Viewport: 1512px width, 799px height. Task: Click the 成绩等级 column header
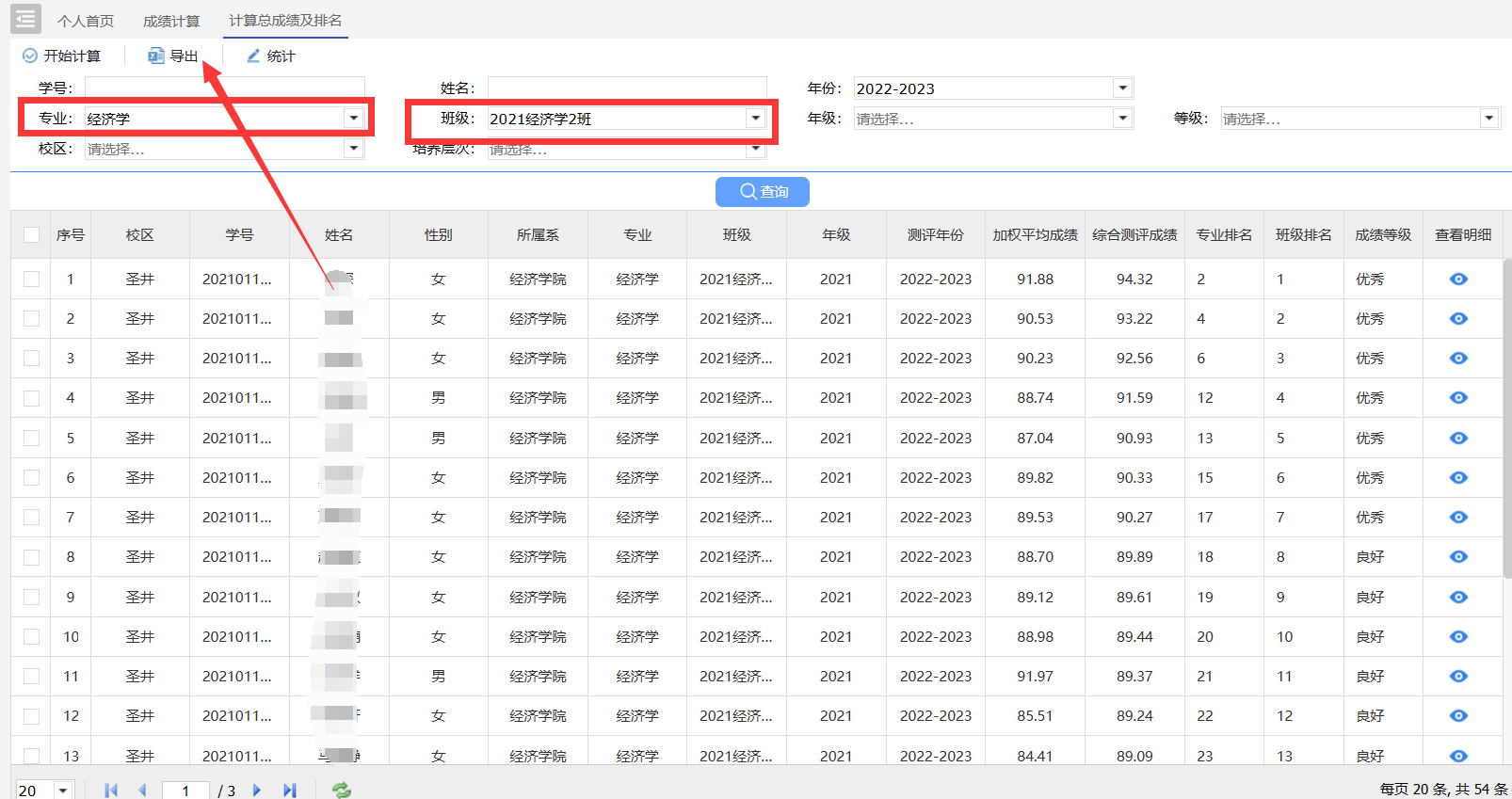pos(1383,234)
